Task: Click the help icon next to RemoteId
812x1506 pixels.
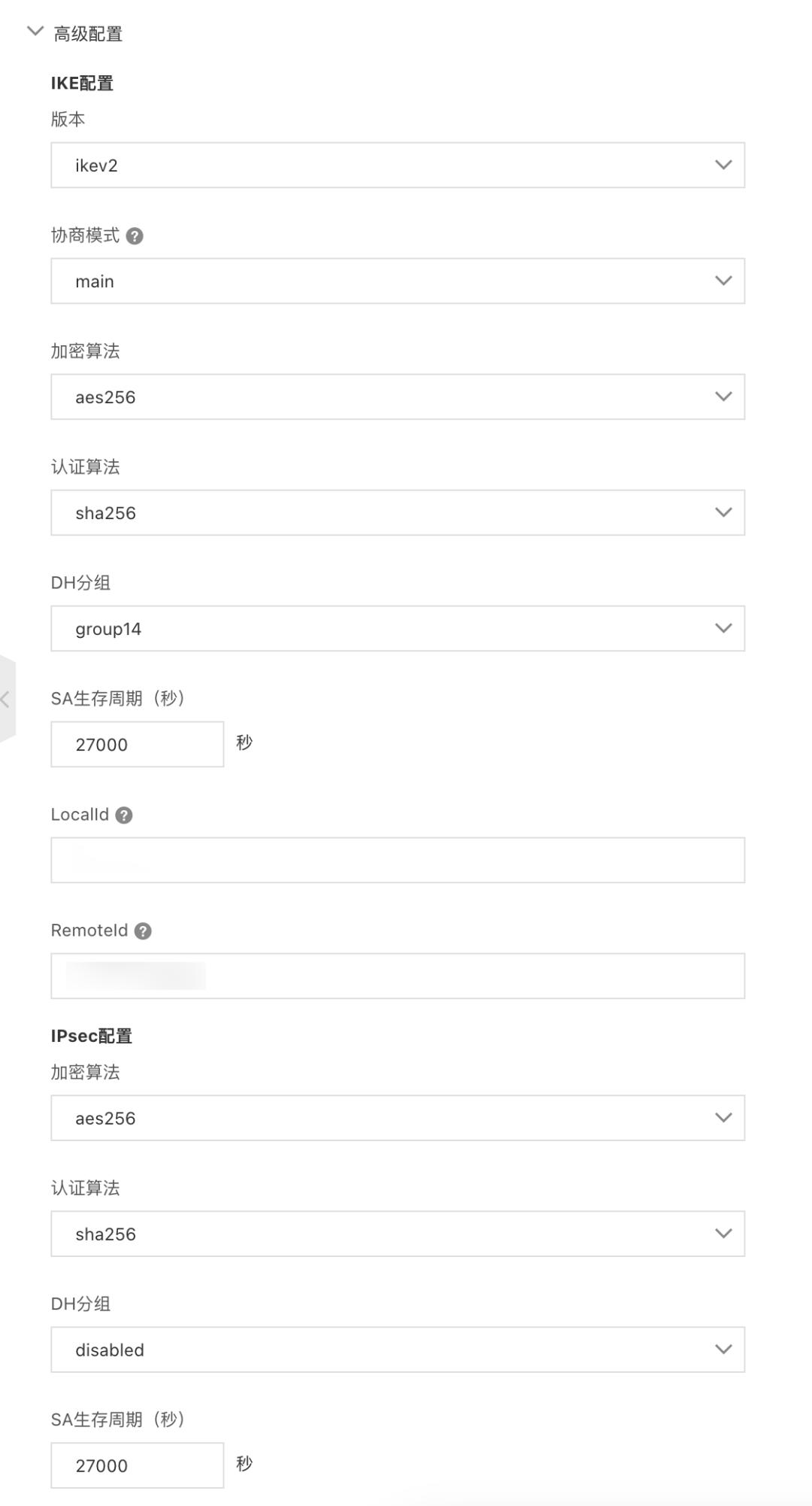Action: [142, 931]
